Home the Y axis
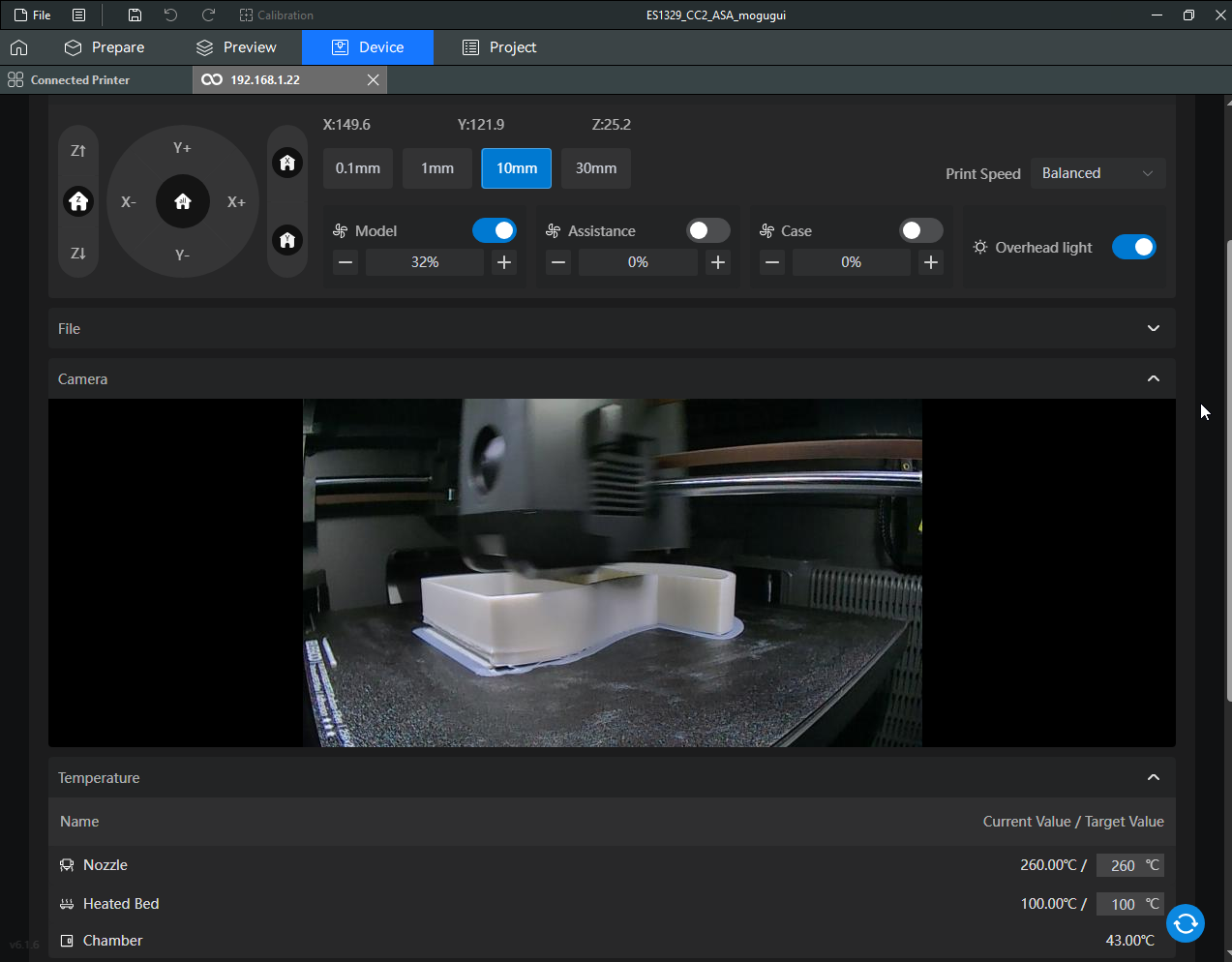The height and width of the screenshot is (962, 1232). [x=287, y=240]
